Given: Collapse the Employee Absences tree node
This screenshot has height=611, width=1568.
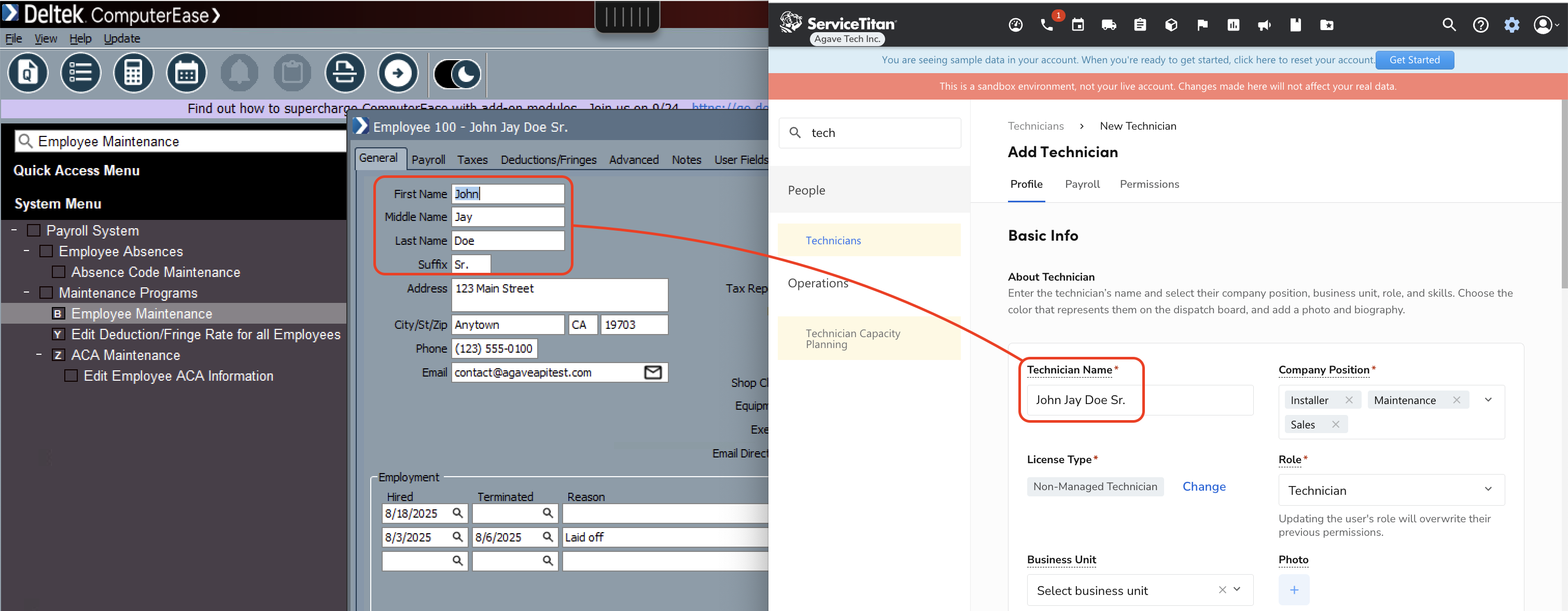Looking at the screenshot, I should click(x=26, y=251).
